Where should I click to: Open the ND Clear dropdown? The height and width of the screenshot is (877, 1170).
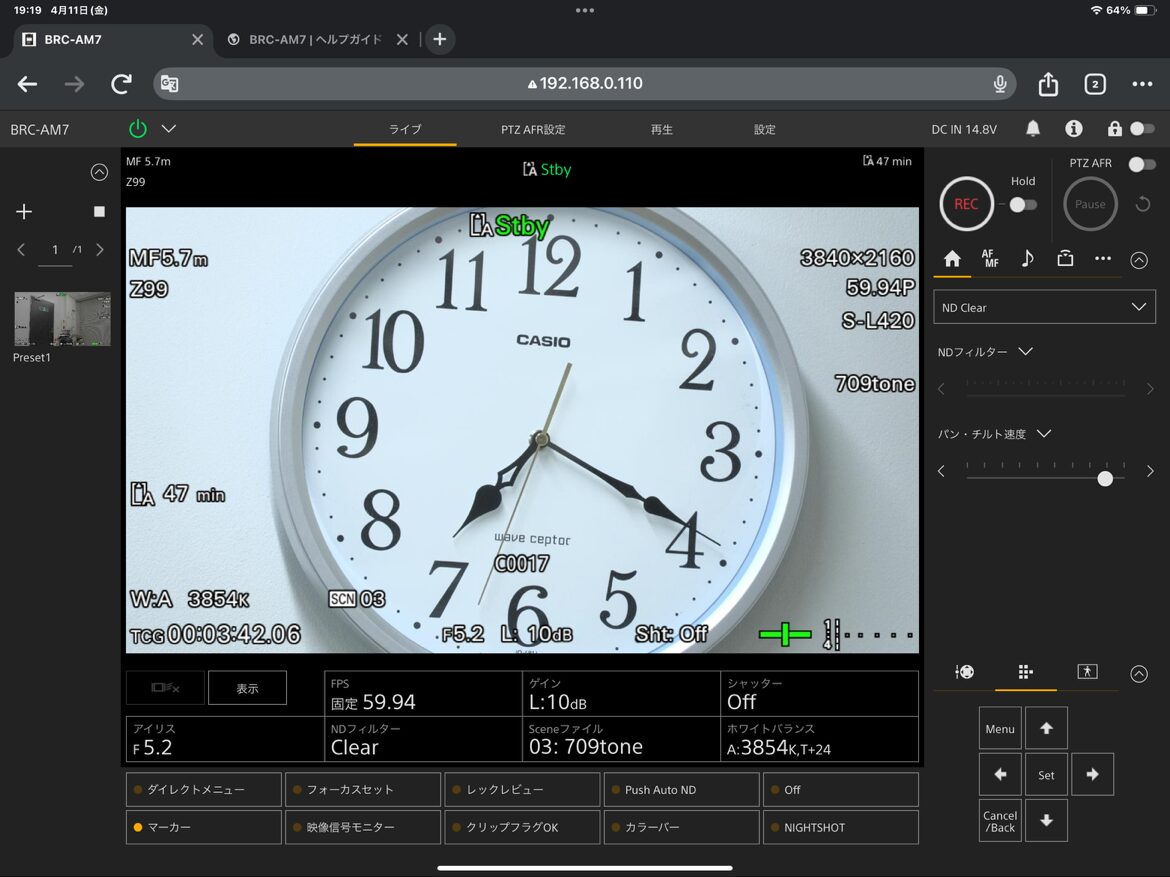click(1044, 308)
